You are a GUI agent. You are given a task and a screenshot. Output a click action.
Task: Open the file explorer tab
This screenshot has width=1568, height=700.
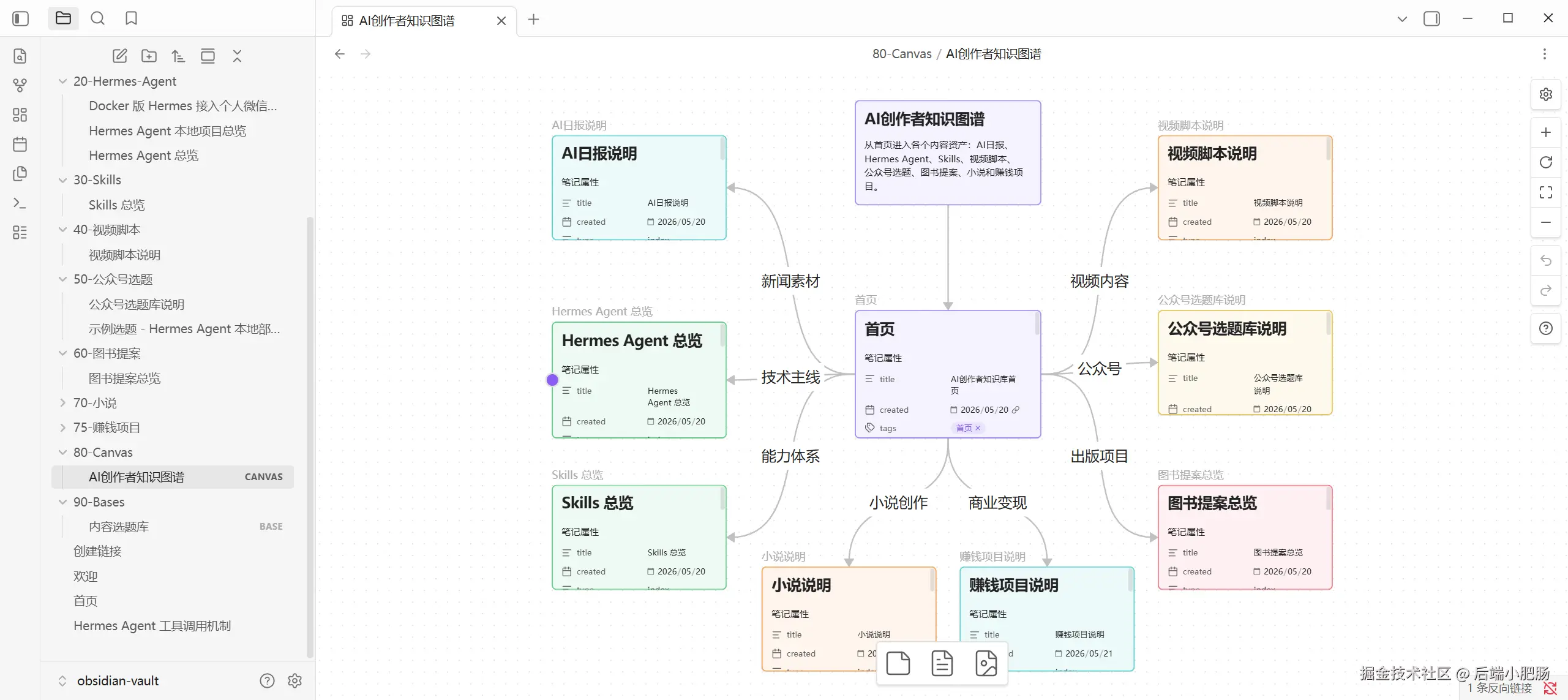point(63,18)
